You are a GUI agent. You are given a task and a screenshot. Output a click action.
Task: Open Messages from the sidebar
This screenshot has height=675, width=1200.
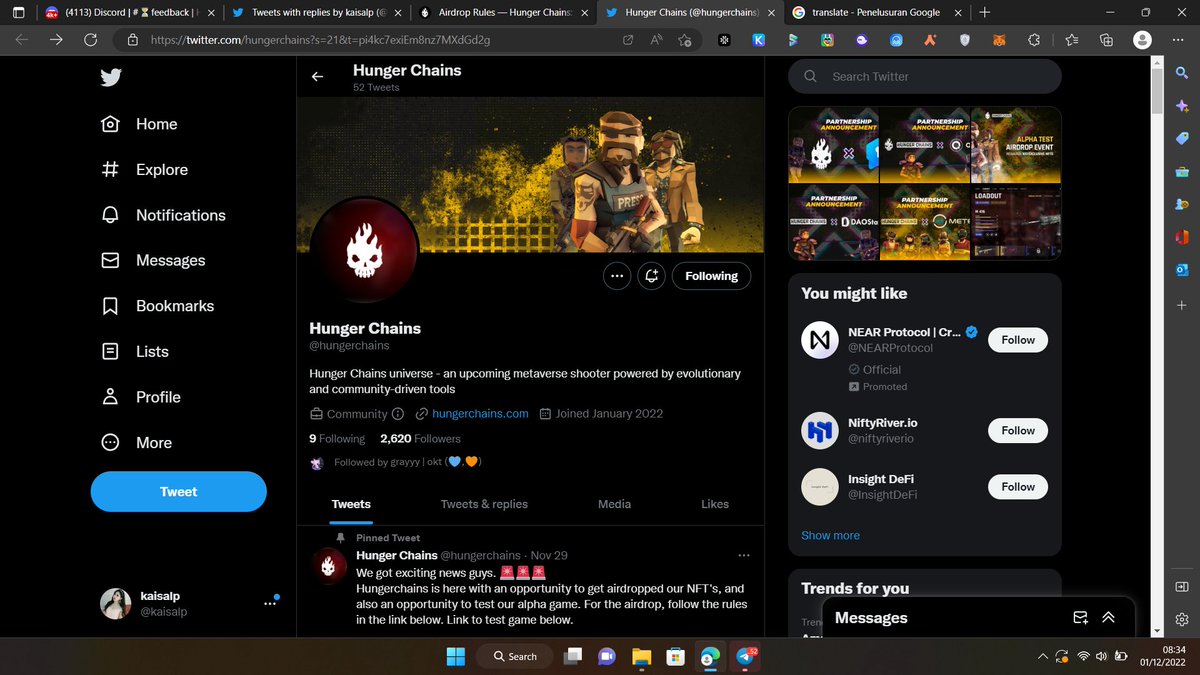153,260
